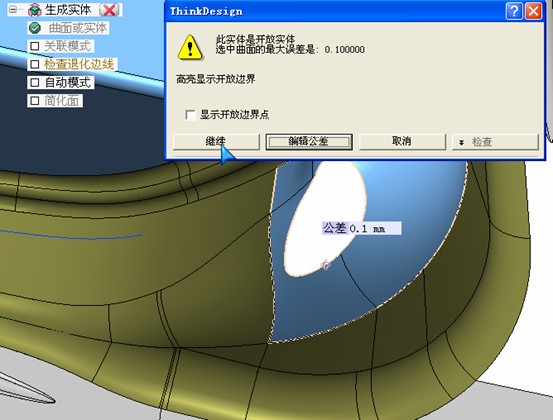The width and height of the screenshot is (553, 420).
Task: Click the 选中曲面的最大误差是: 0.100000 message
Action: [290, 49]
